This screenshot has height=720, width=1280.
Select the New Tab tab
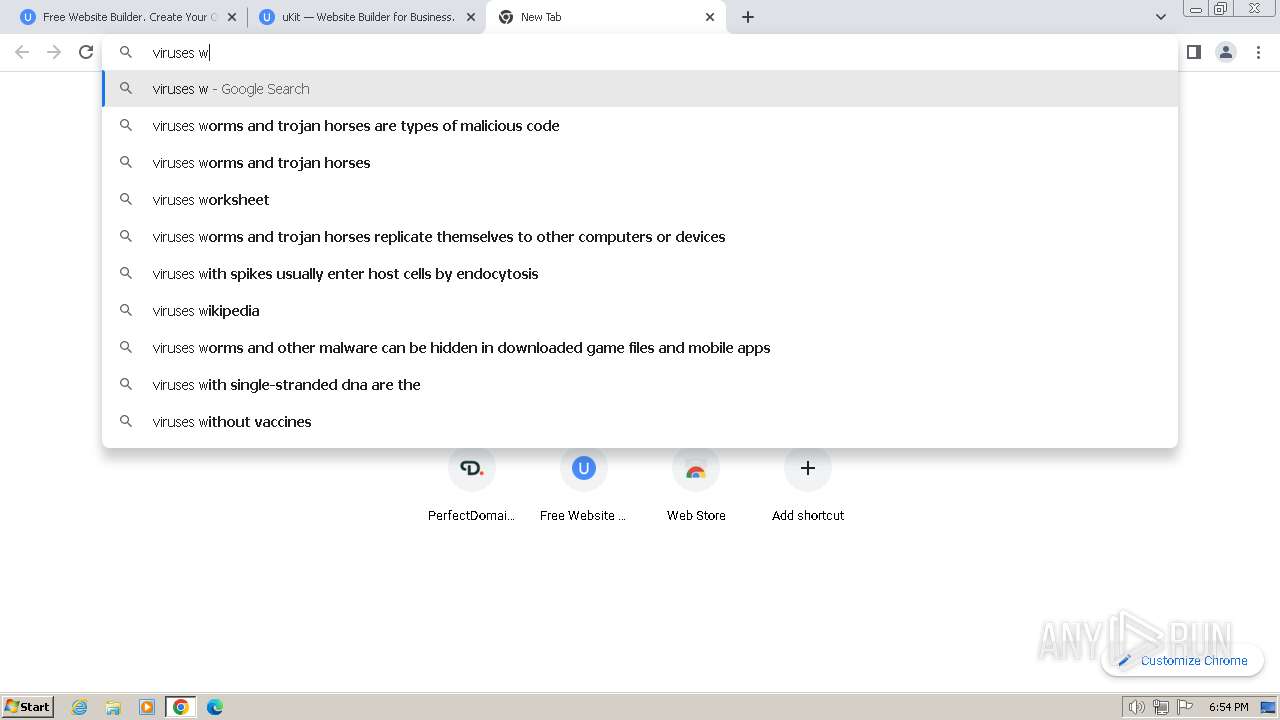(x=606, y=17)
